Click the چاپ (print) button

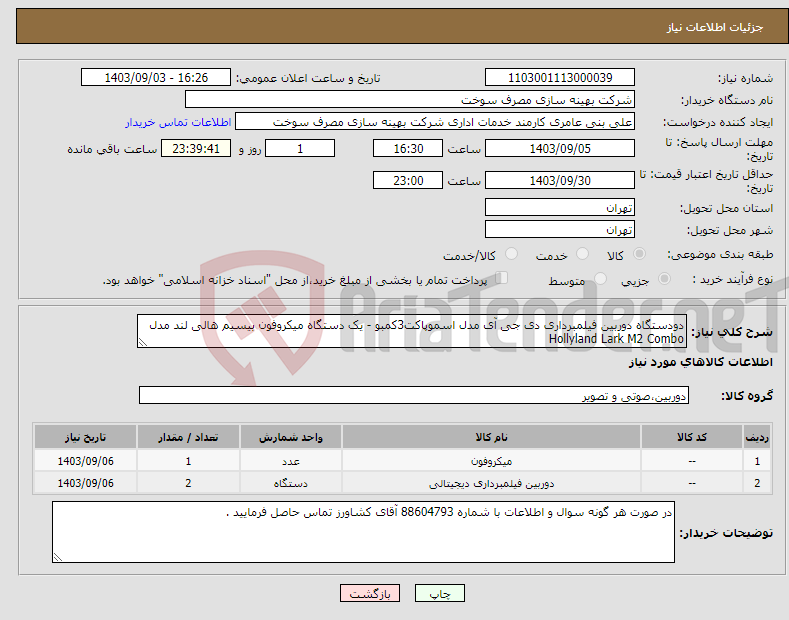coord(439,593)
